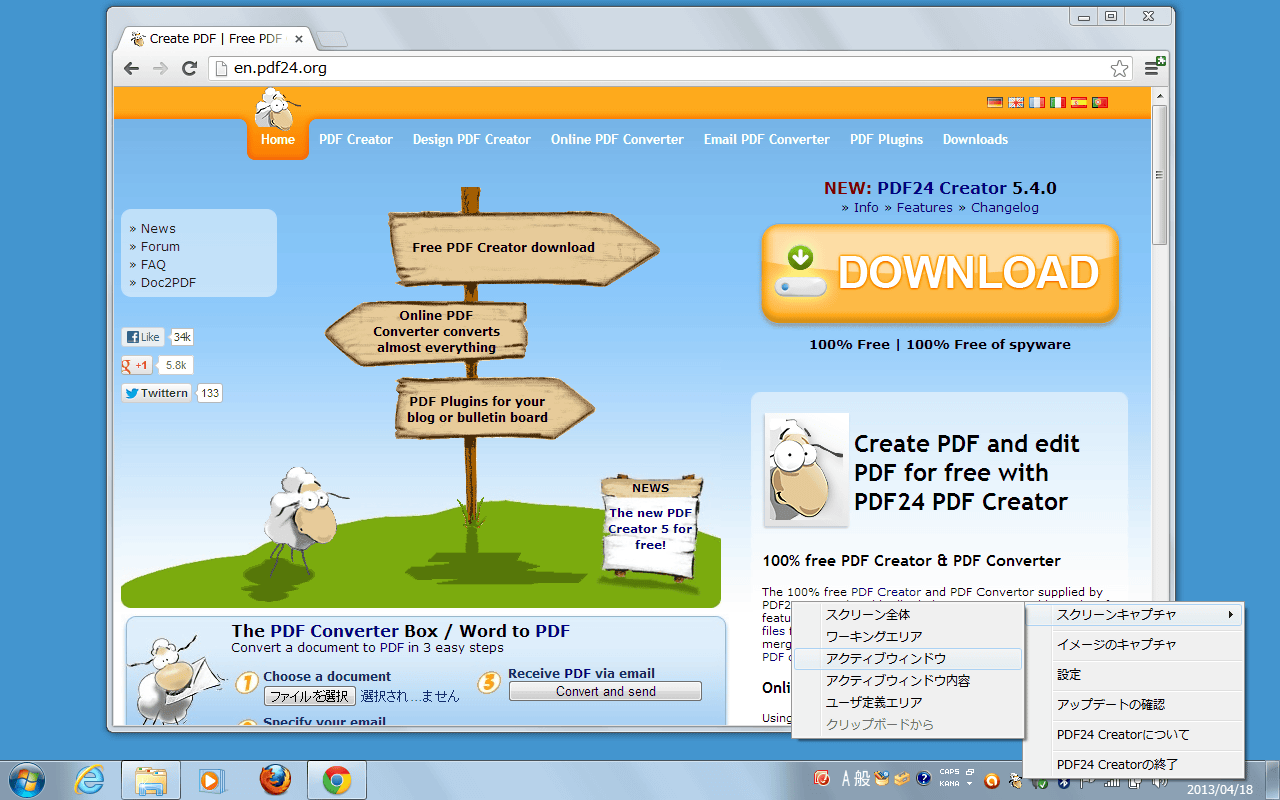Choose ユーザ定義エリア capture option
The height and width of the screenshot is (800, 1280).
tap(908, 702)
